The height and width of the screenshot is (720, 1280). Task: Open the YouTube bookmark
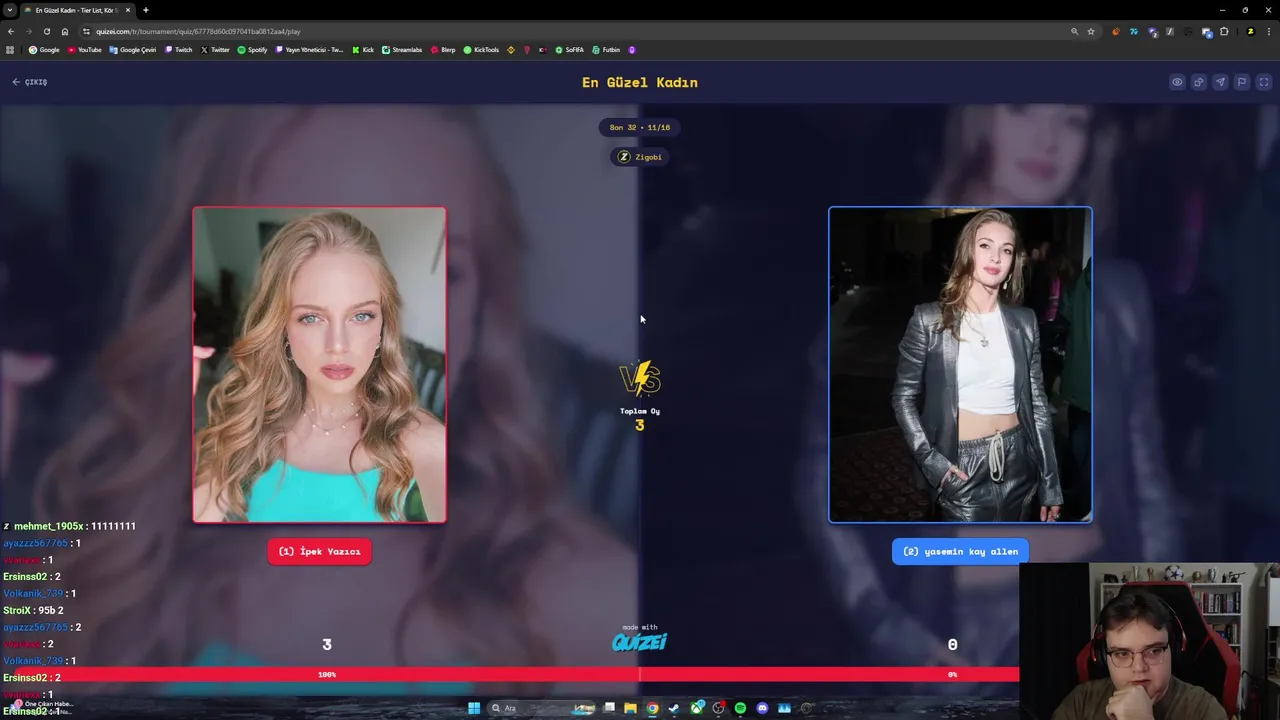[x=85, y=50]
